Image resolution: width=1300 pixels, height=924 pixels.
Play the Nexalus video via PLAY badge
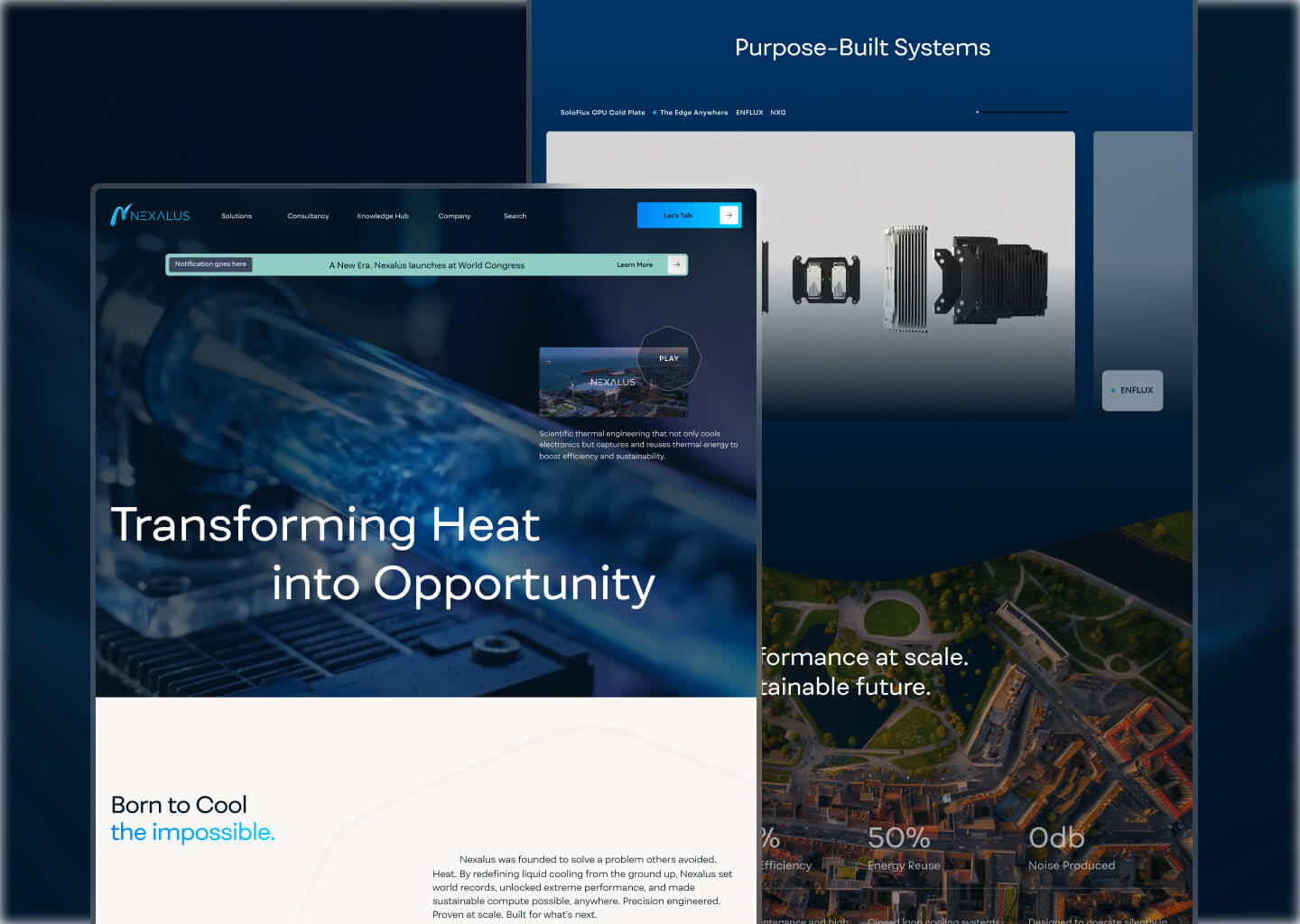tap(669, 358)
